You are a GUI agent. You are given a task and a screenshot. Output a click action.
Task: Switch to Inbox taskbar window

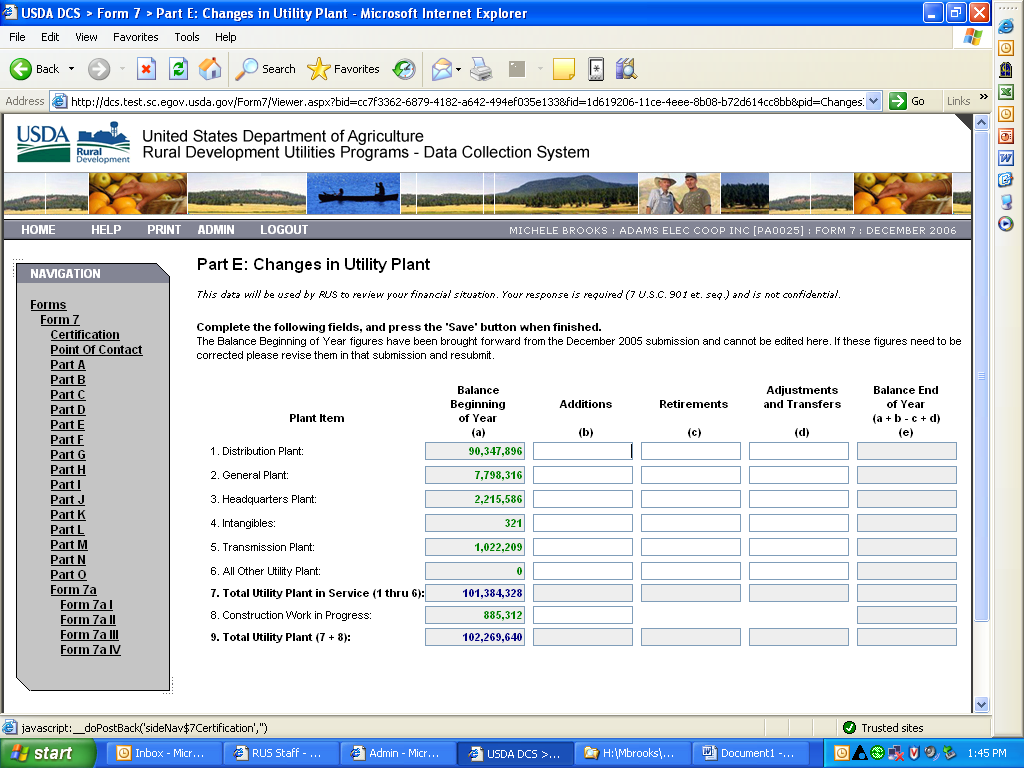[163, 753]
